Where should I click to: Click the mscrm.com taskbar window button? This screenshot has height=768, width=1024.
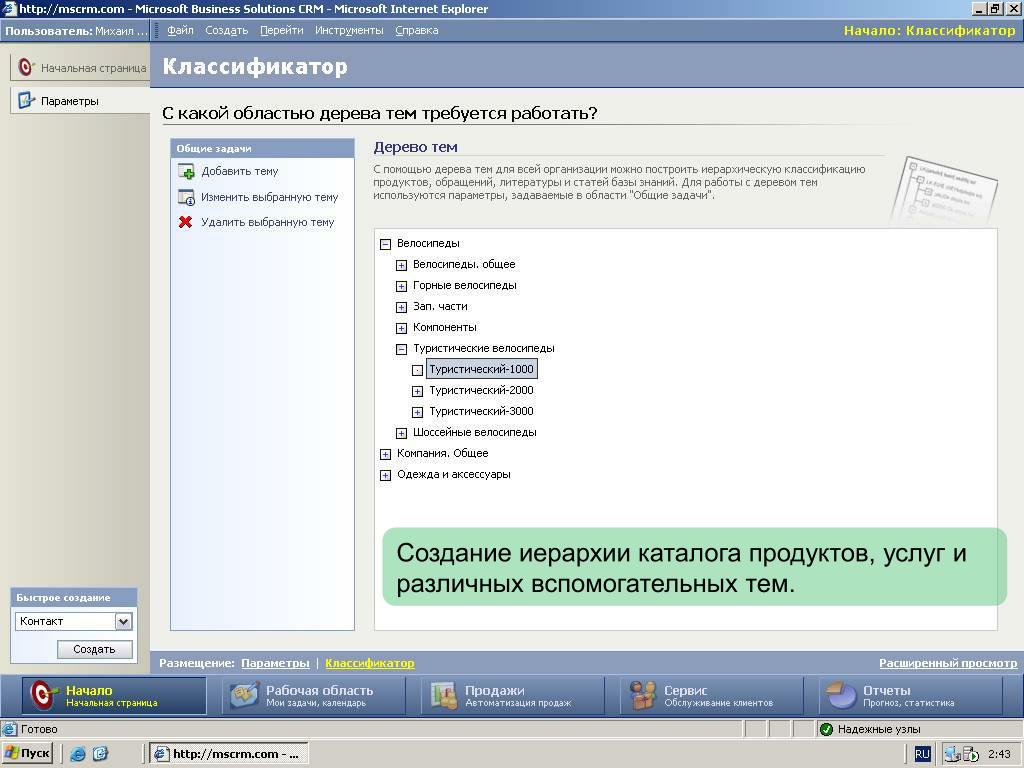[229, 754]
